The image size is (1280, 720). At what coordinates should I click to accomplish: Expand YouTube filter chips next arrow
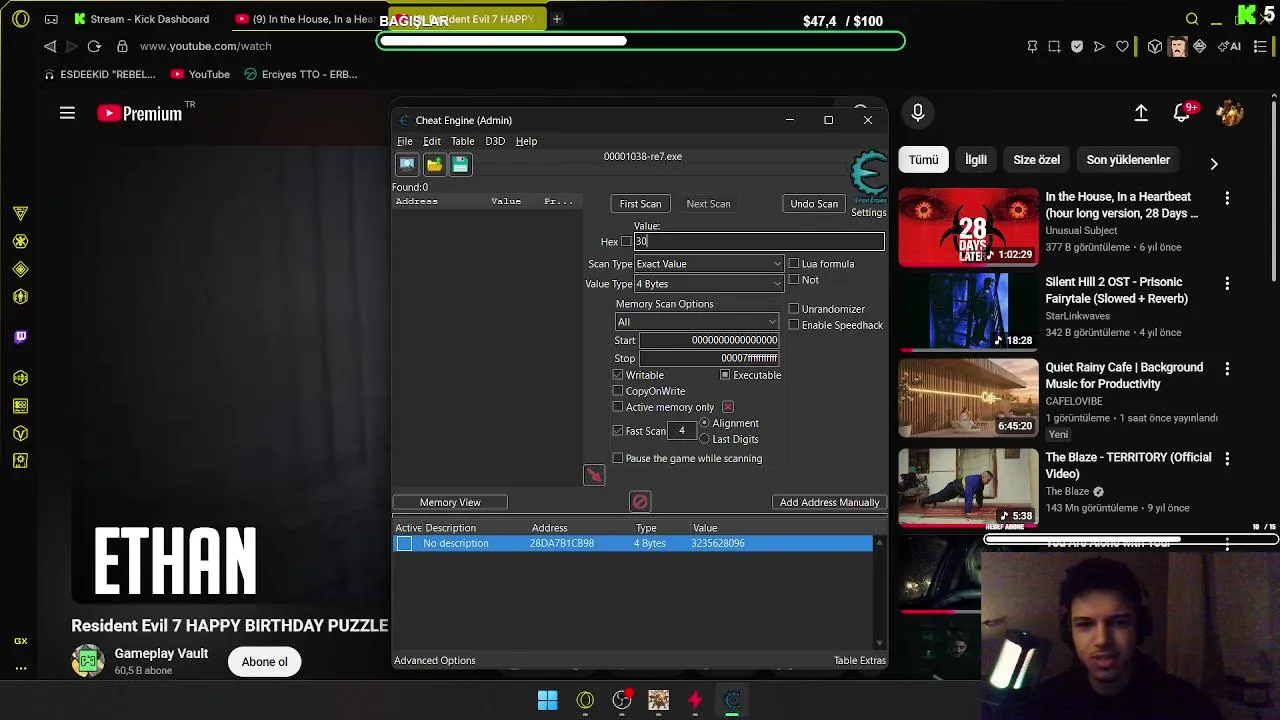click(1214, 163)
